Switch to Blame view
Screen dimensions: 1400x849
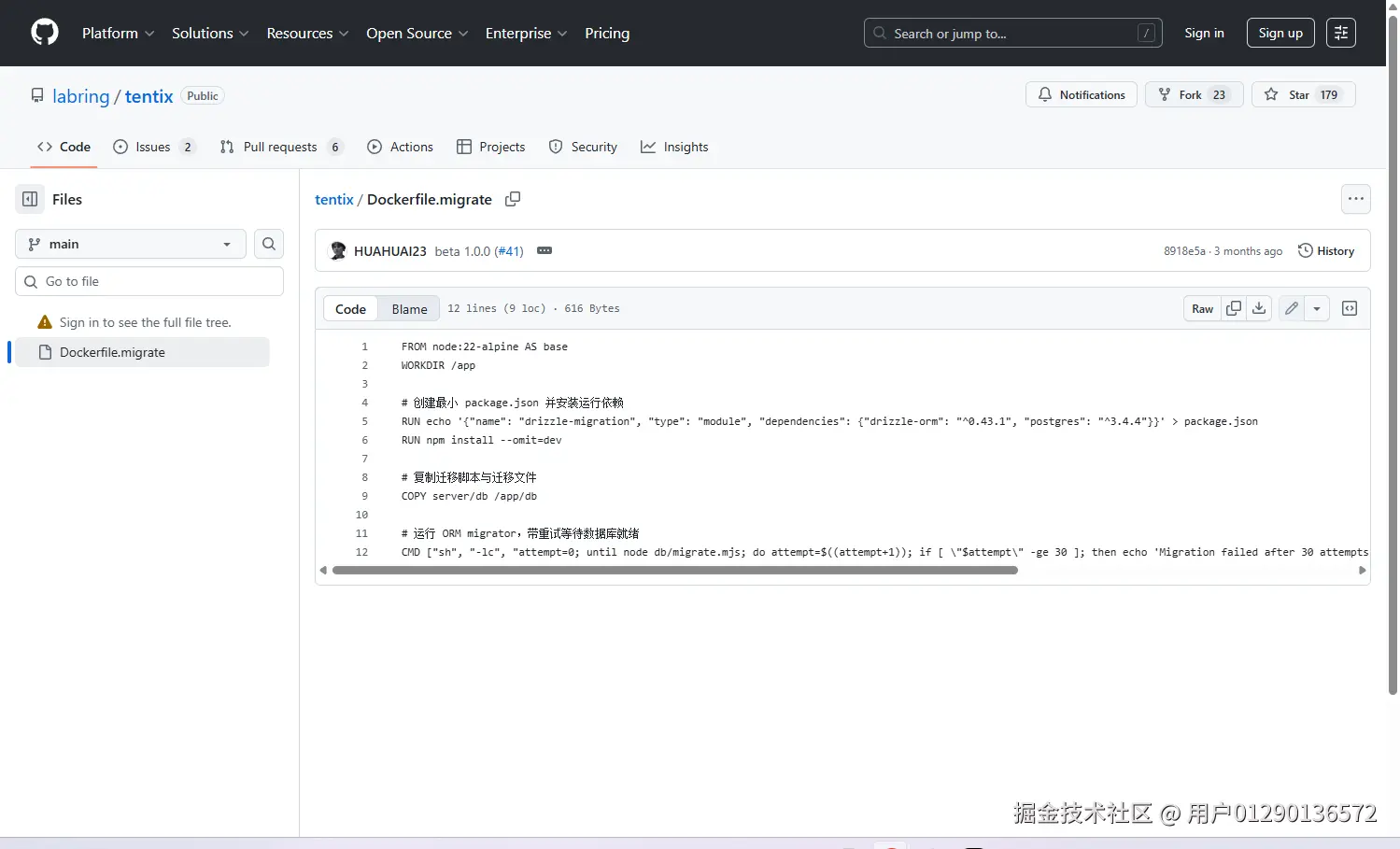(x=409, y=309)
